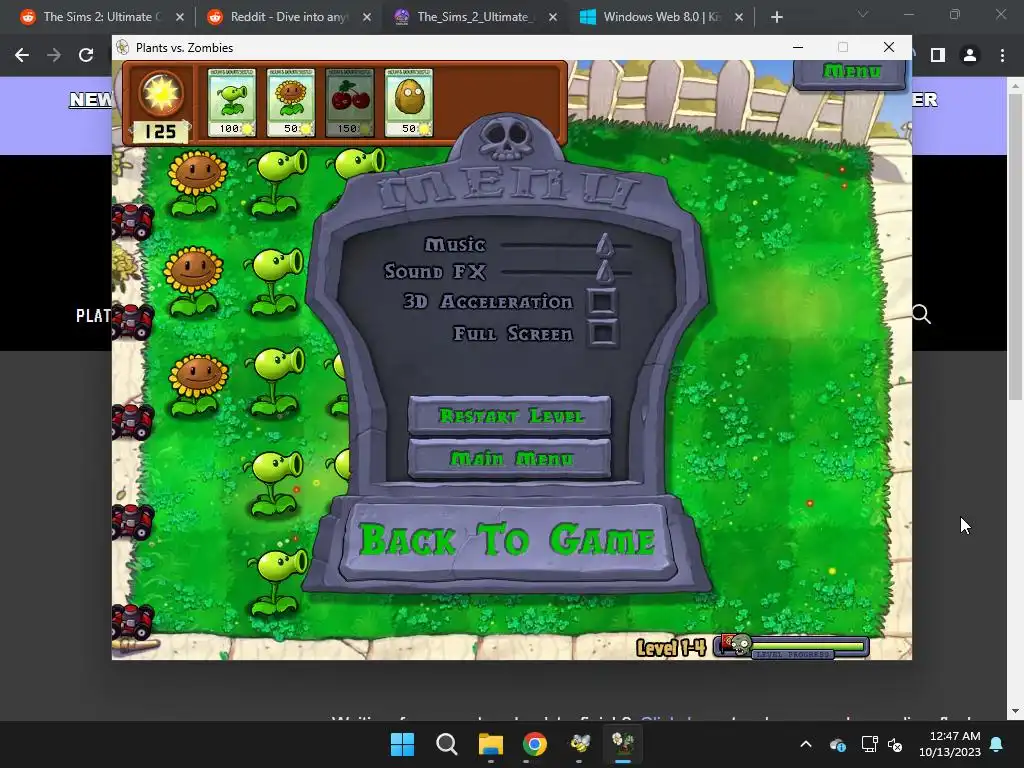Select the Peashooter seed packet
This screenshot has height=768, width=1024.
coord(231,102)
